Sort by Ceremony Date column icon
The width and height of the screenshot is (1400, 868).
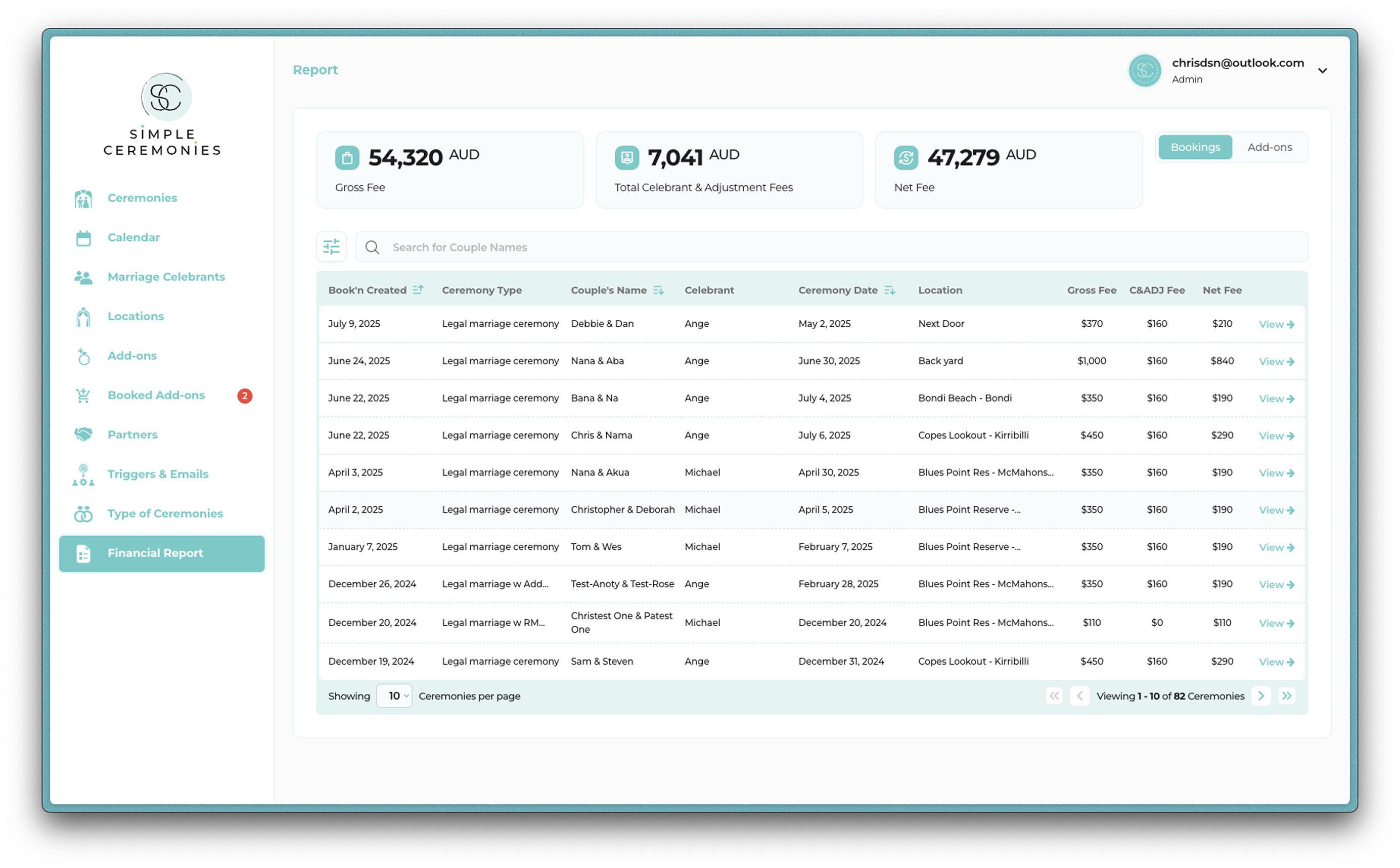pos(890,290)
